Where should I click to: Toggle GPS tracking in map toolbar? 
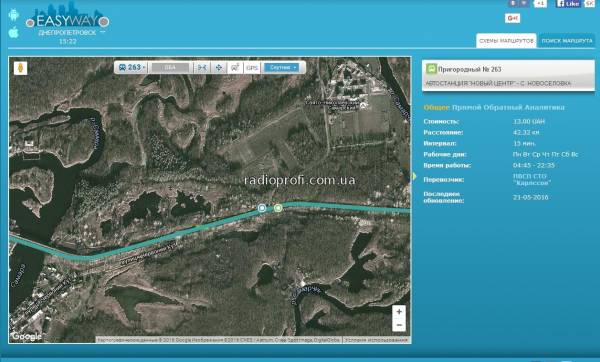(252, 67)
